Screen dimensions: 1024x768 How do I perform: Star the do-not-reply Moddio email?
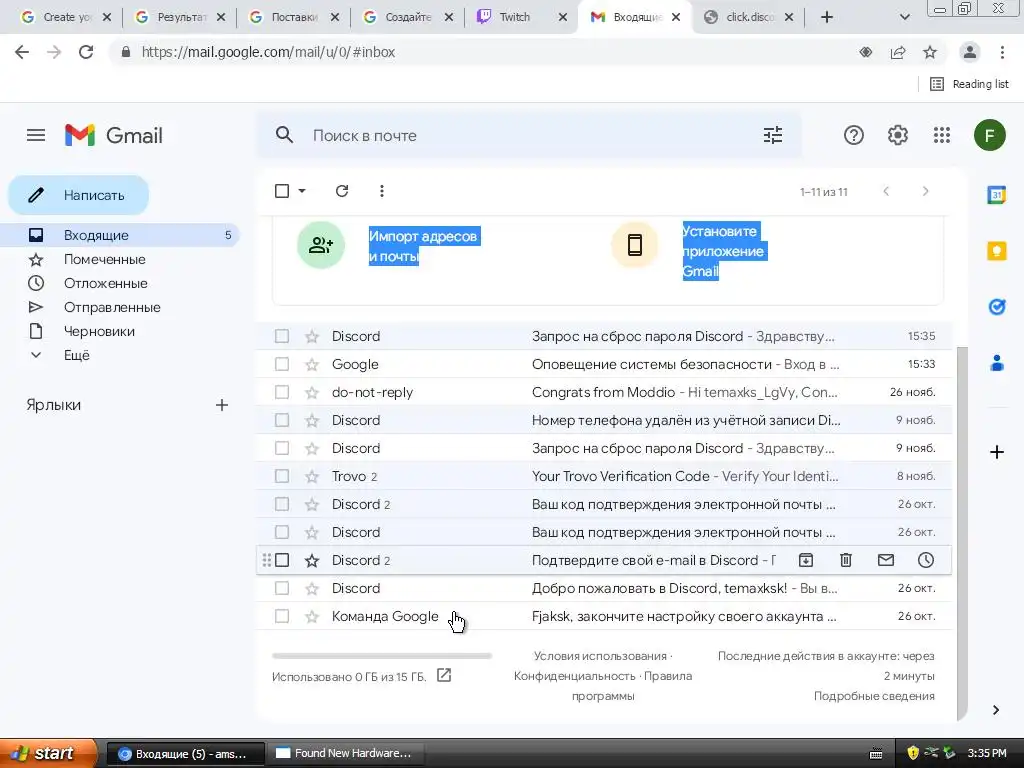click(312, 392)
